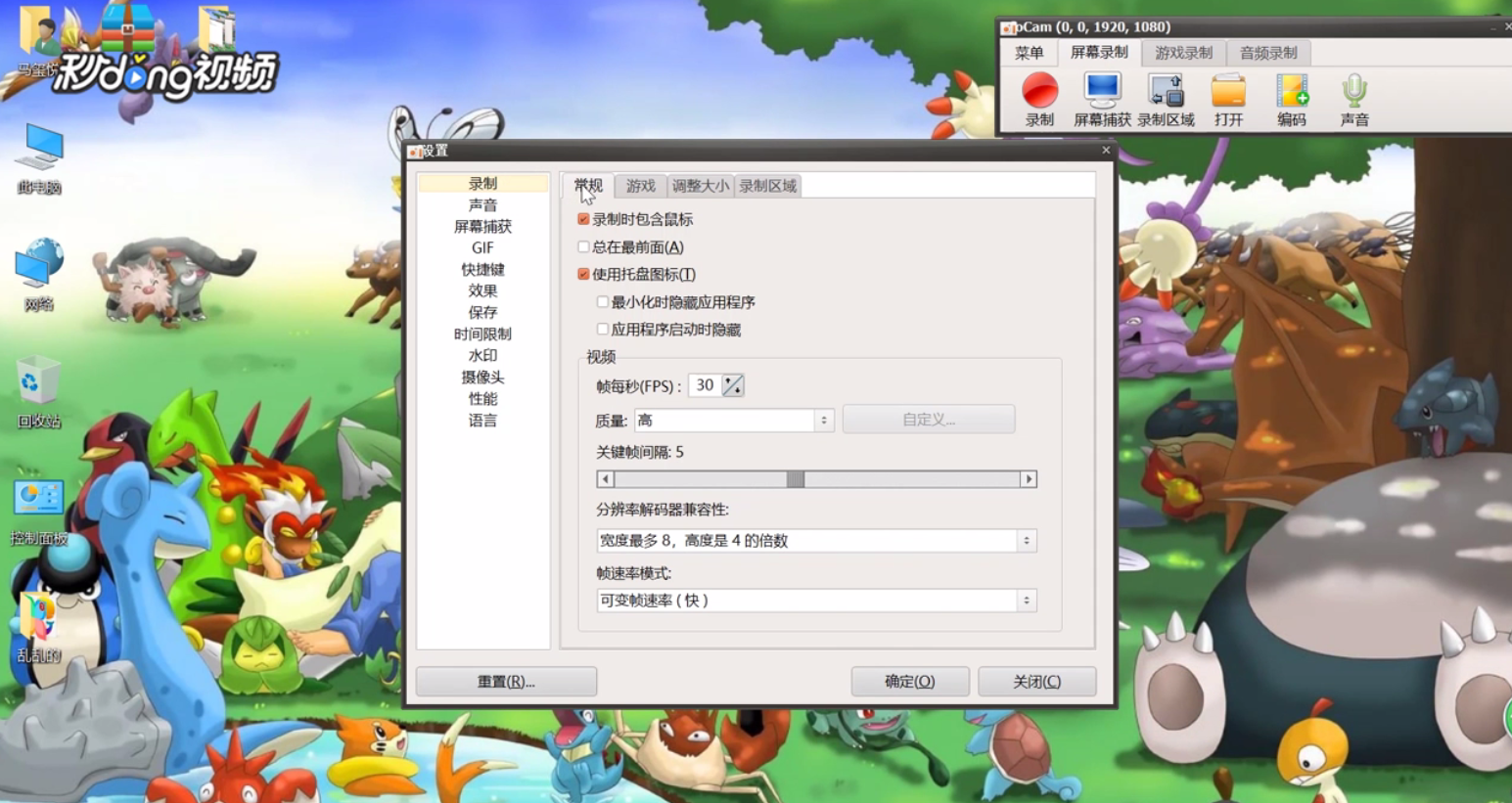Disable the 录制时包含鼠标 checkbox
1512x803 pixels.
[x=581, y=220]
